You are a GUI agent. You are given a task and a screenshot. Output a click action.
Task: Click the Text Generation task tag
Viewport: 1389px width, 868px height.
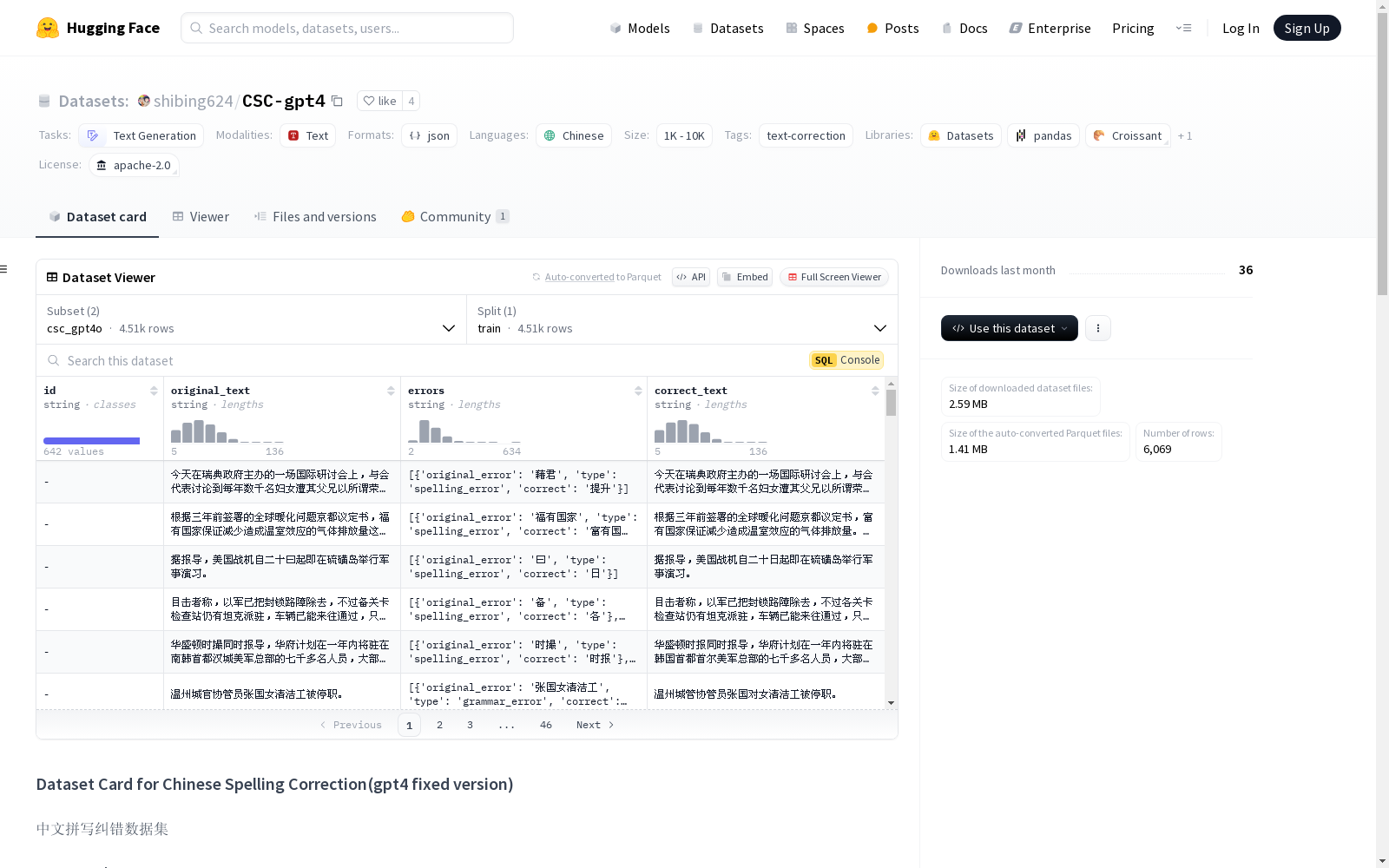point(142,135)
